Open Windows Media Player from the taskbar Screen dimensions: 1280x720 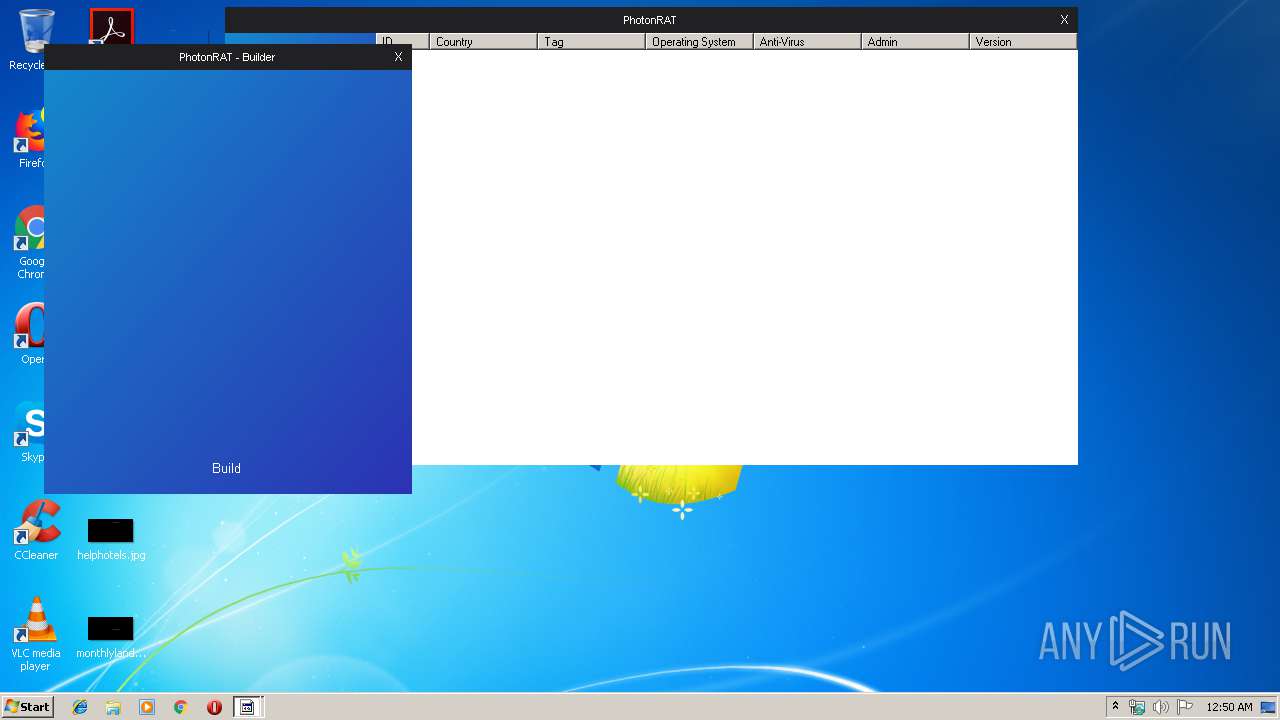tap(147, 707)
